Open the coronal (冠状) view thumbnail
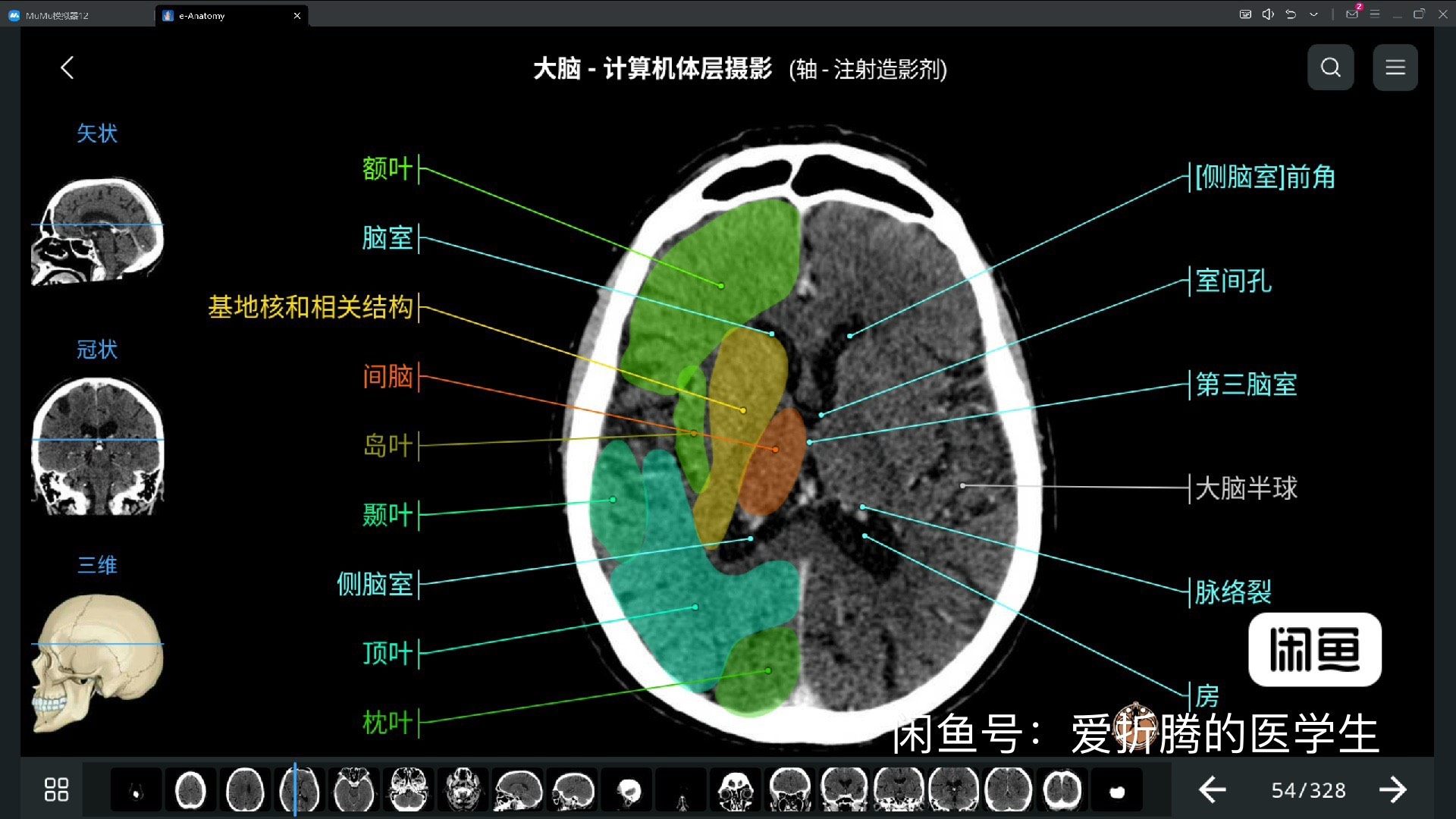The image size is (1456, 819). [x=97, y=447]
